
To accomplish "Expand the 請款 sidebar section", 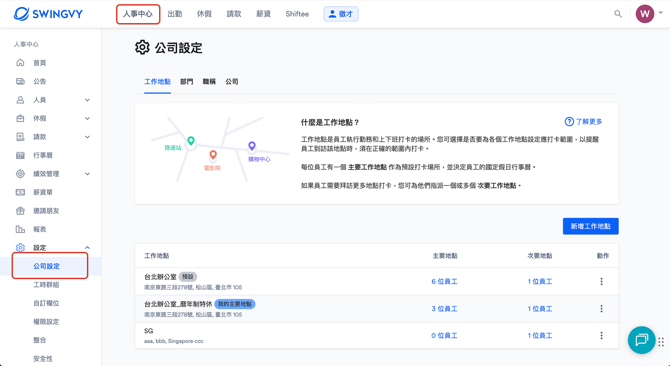I will pyautogui.click(x=87, y=137).
